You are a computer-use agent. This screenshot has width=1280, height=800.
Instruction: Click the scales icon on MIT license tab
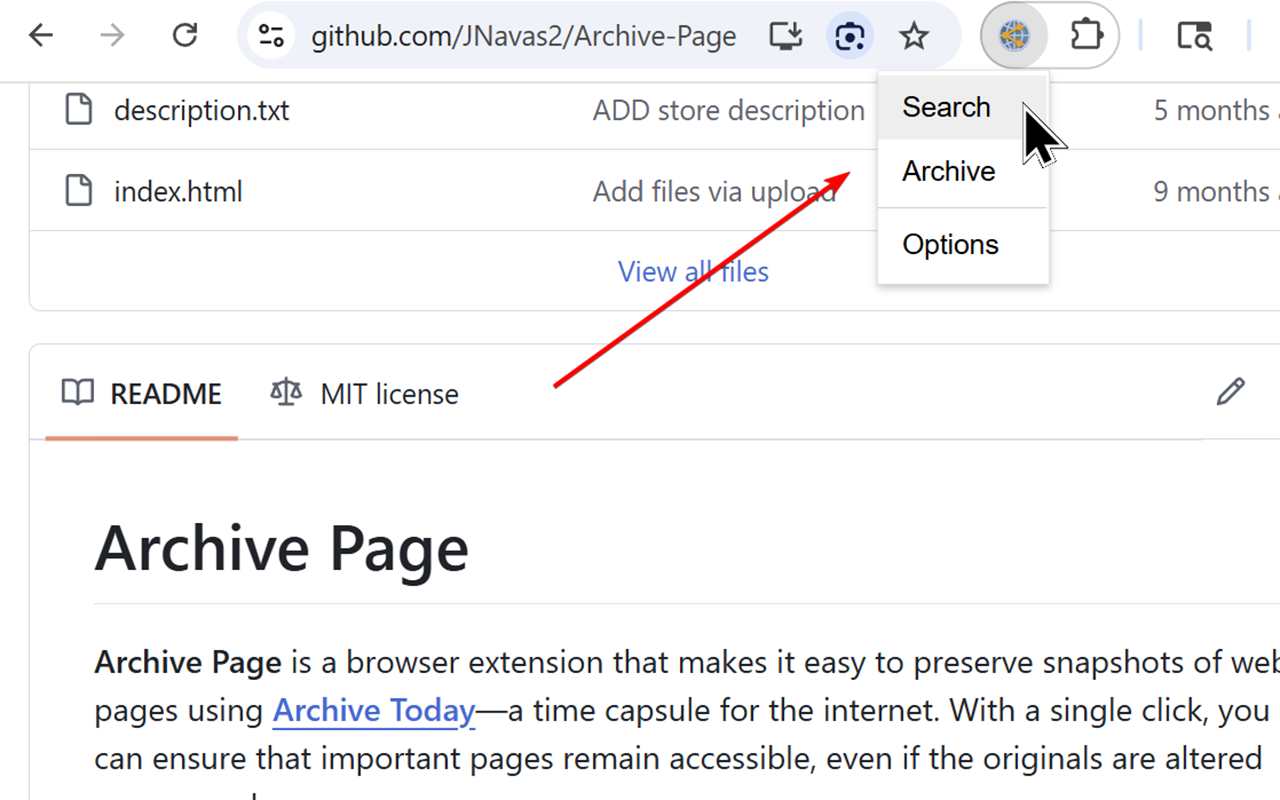click(286, 392)
